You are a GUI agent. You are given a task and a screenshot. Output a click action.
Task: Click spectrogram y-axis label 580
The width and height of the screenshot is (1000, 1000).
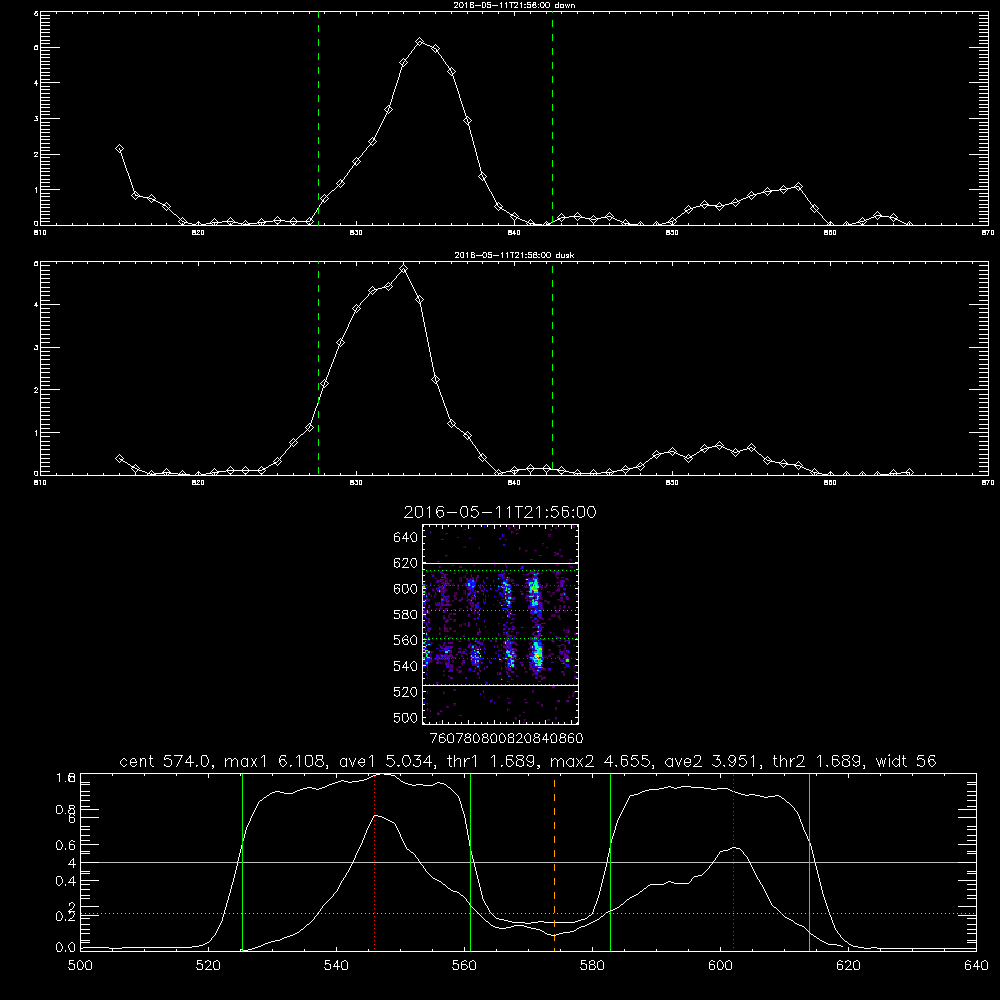click(x=405, y=615)
